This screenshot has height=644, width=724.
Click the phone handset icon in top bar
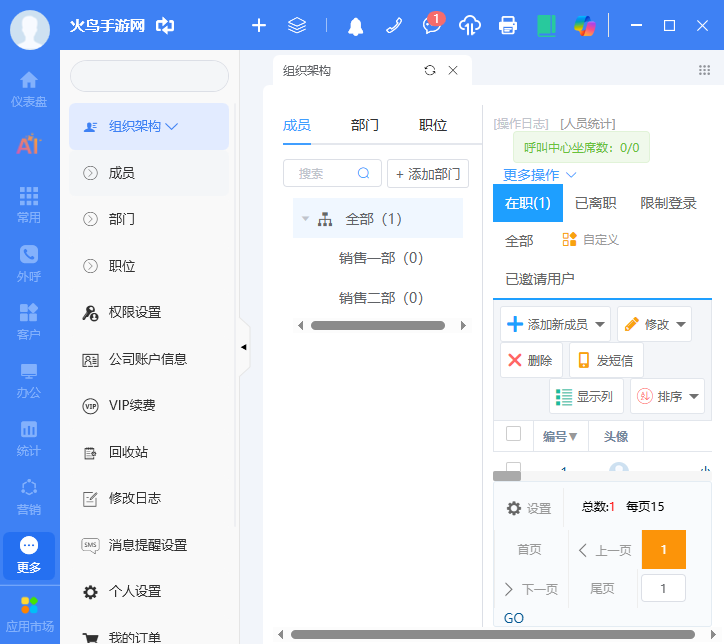394,25
